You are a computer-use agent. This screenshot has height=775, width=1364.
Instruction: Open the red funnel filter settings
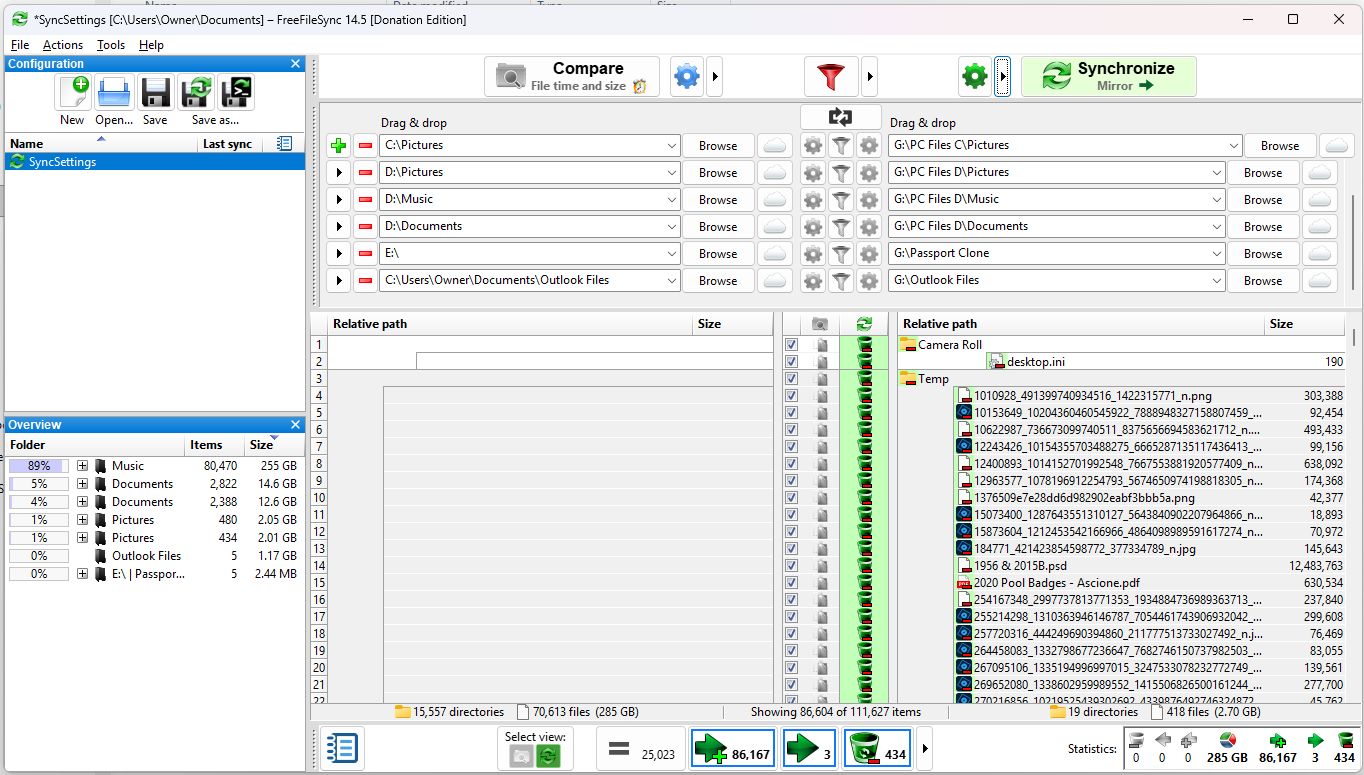[830, 77]
